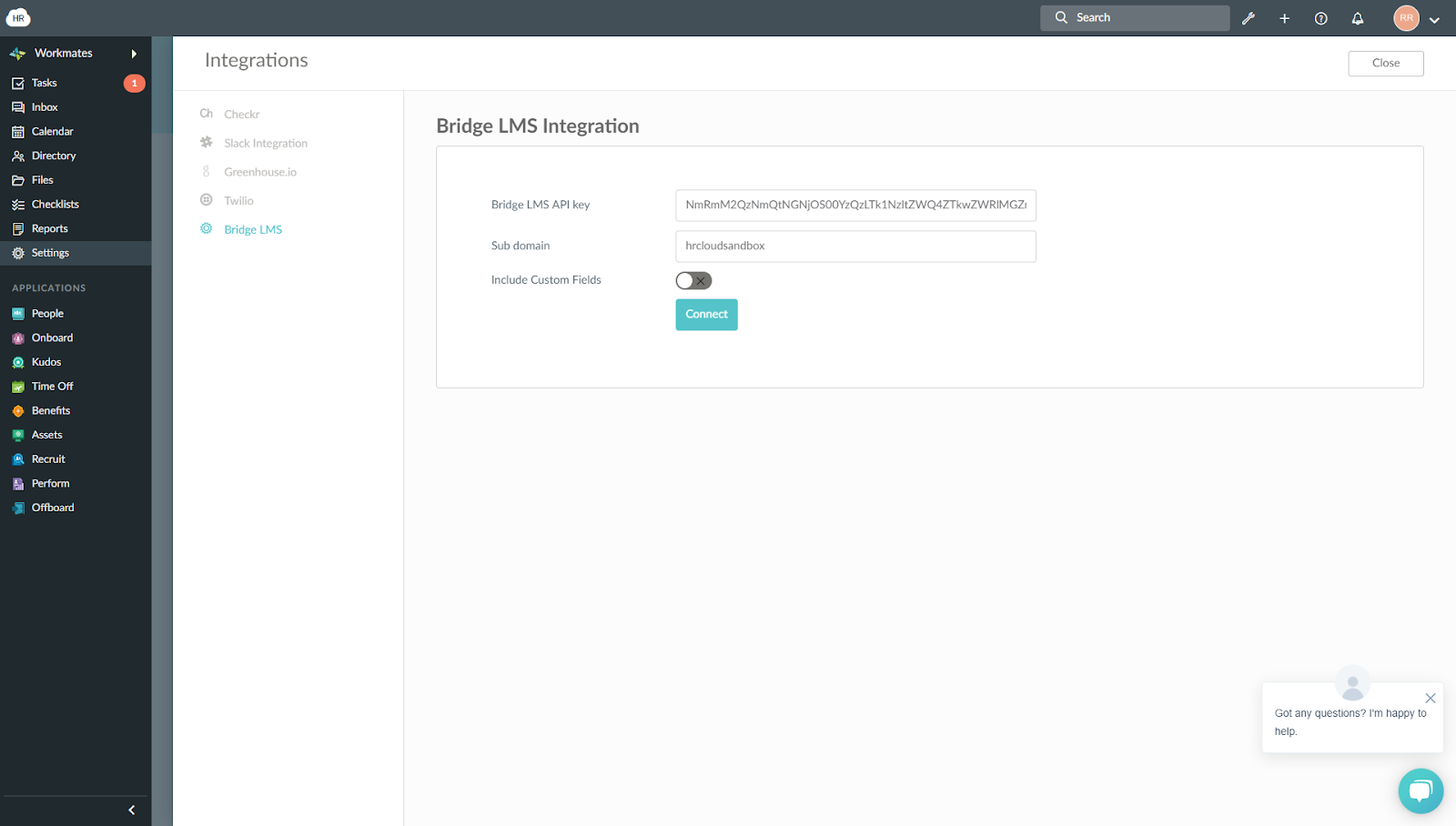The width and height of the screenshot is (1456, 826).
Task: Select Twilio integration
Action: (x=238, y=201)
